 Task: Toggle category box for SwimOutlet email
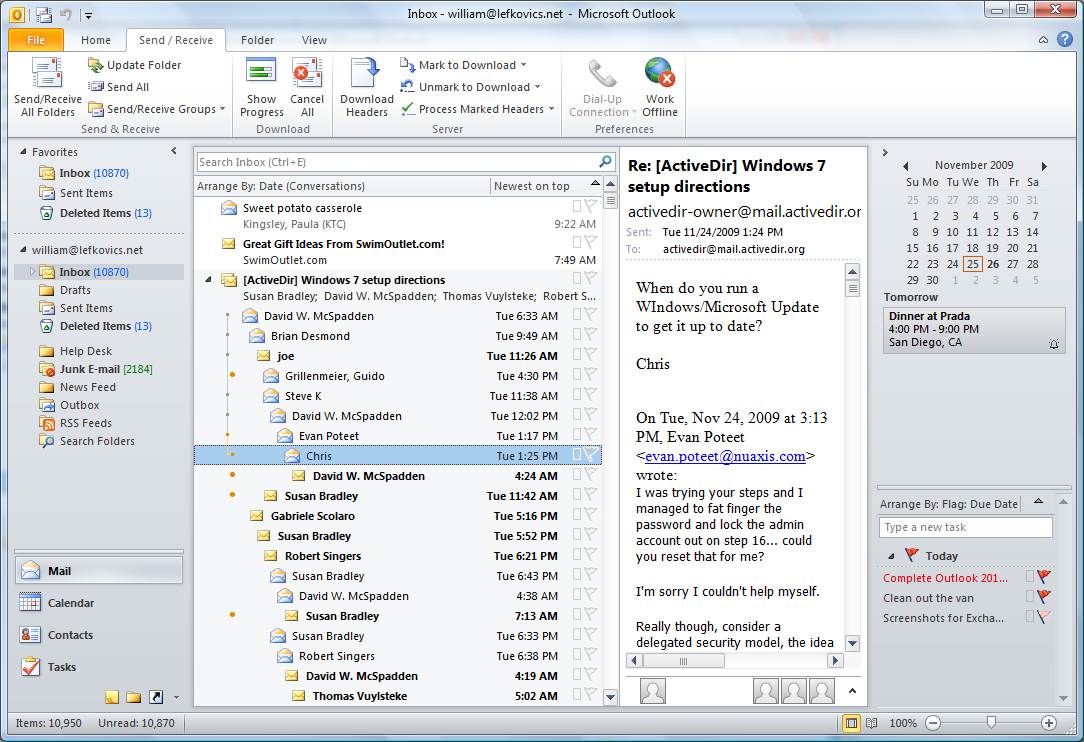(x=577, y=241)
